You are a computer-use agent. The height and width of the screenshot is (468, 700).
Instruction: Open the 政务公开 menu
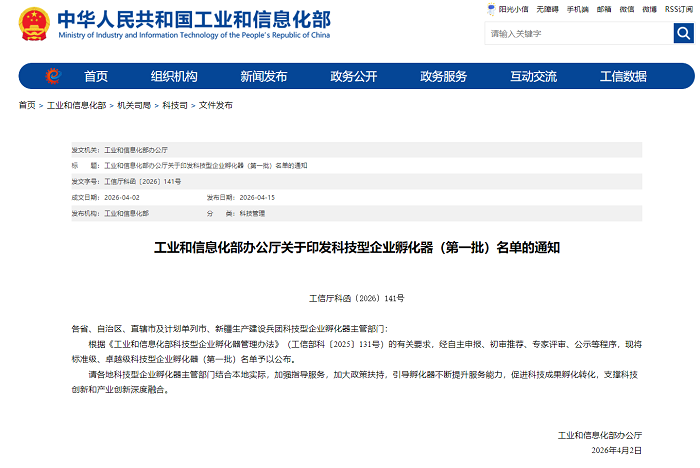coord(354,76)
